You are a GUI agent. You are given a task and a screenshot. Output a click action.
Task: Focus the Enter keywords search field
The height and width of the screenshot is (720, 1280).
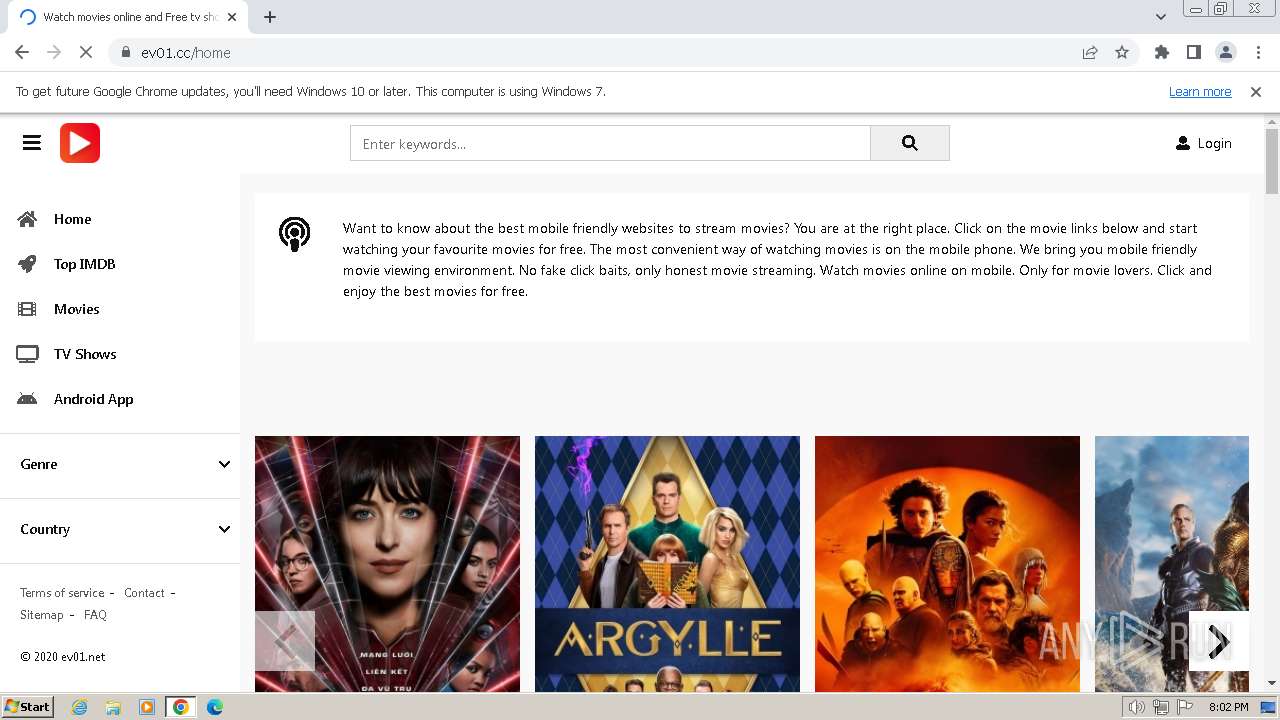click(610, 143)
